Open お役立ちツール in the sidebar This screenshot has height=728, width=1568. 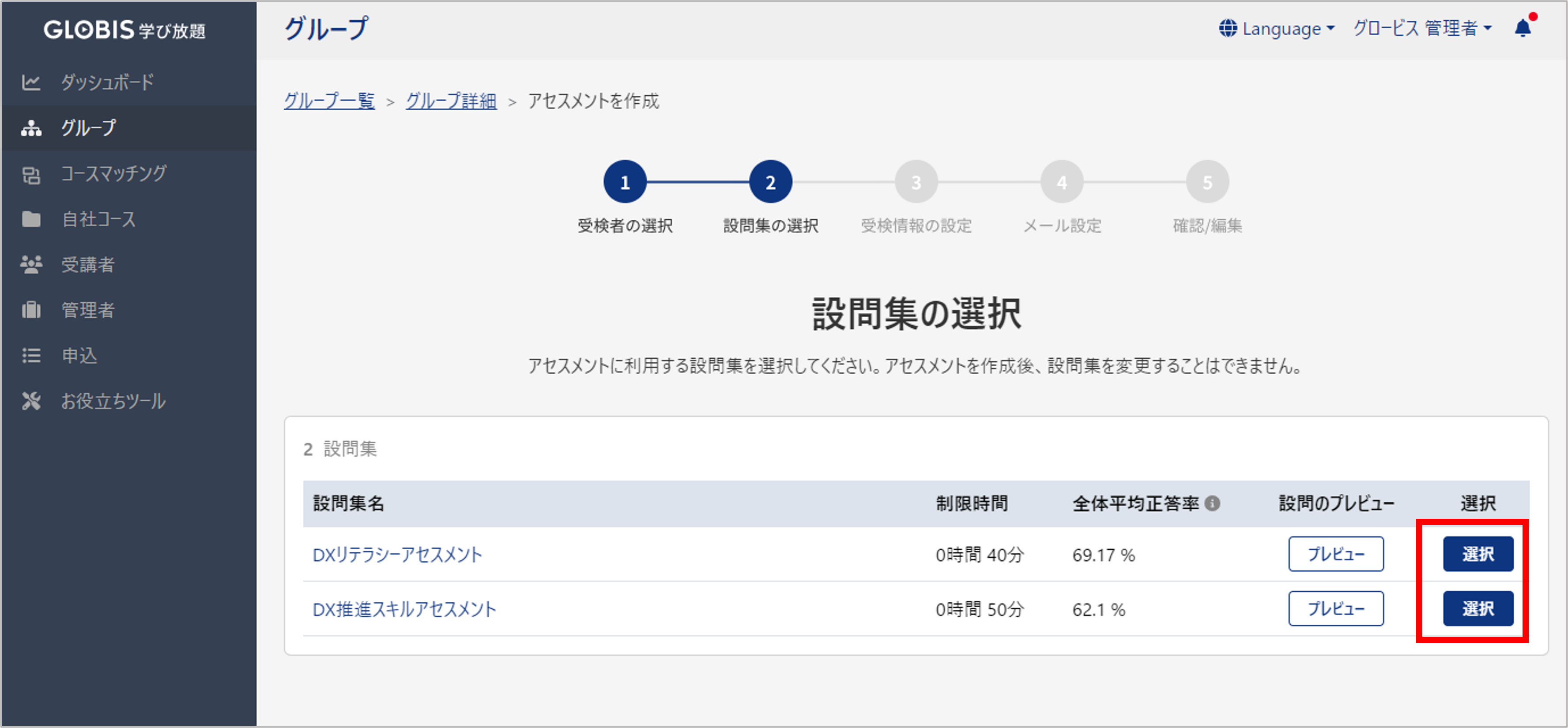coord(129,402)
